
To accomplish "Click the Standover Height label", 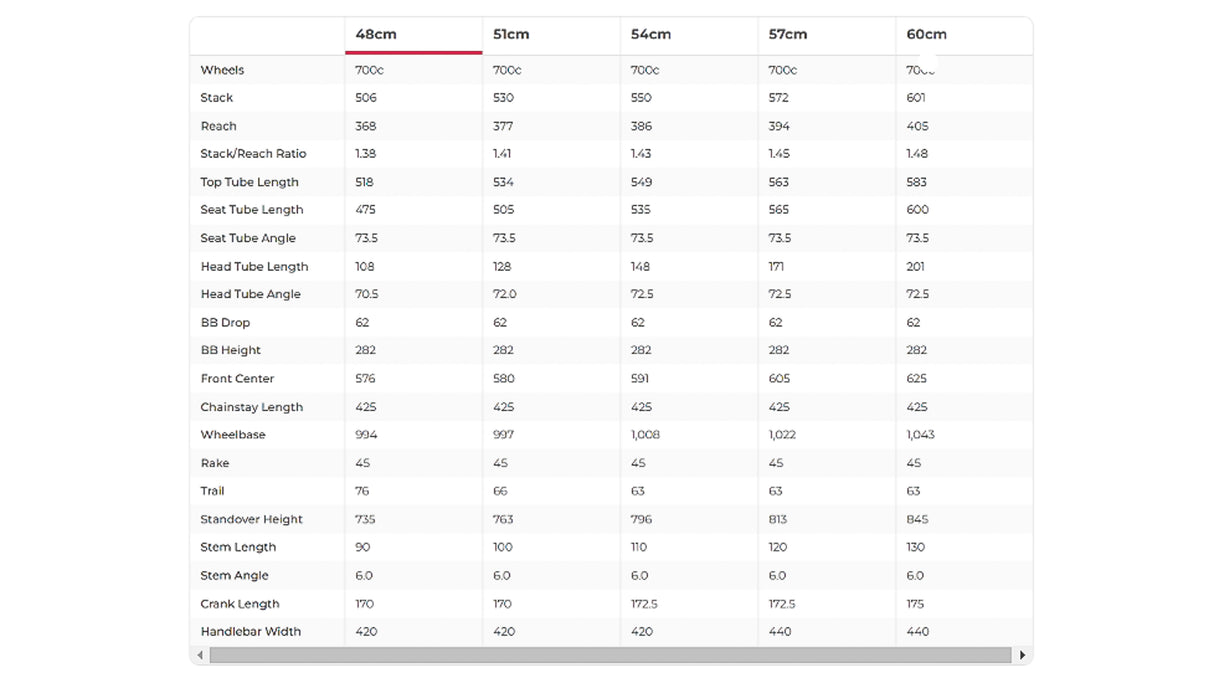I will (251, 519).
